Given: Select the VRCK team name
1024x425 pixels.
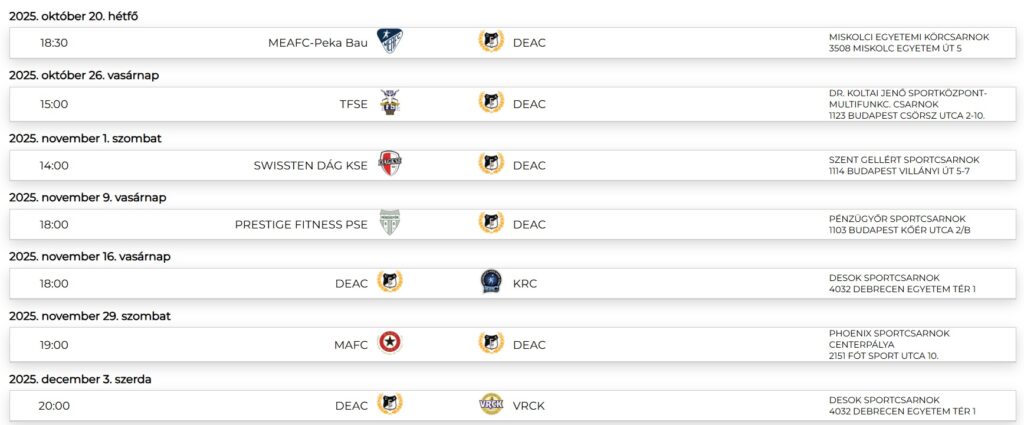Looking at the screenshot, I should (x=528, y=406).
